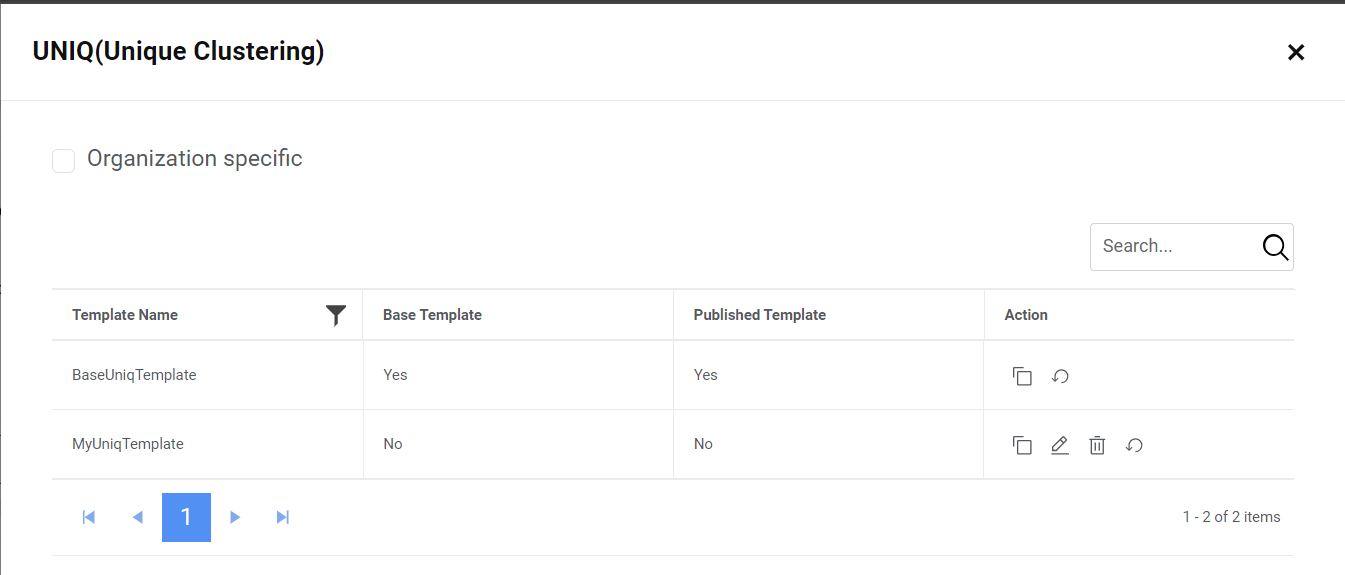This screenshot has width=1345, height=575.
Task: Close the UNIQ(Unique Clustering) dialog
Action: coord(1296,52)
